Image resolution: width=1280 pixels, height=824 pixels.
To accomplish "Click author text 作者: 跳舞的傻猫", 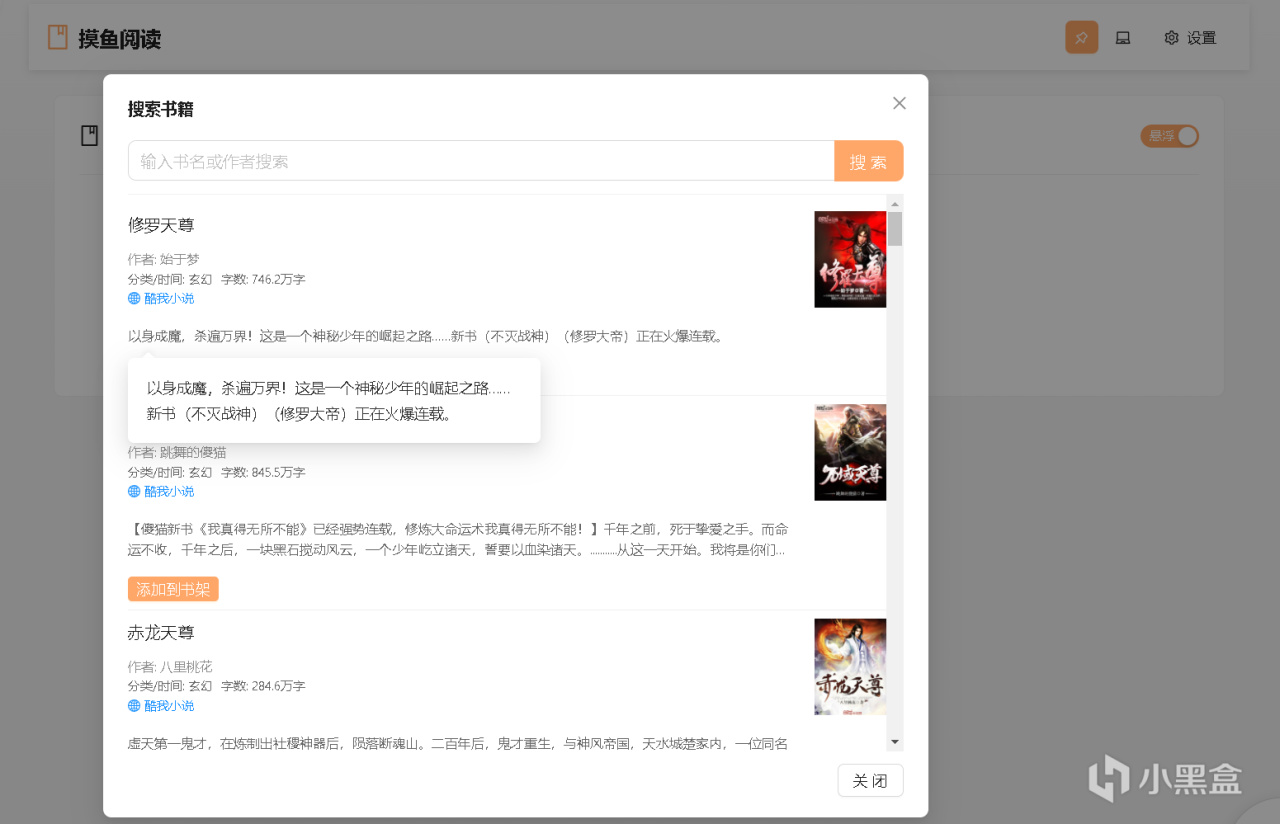I will coord(177,452).
